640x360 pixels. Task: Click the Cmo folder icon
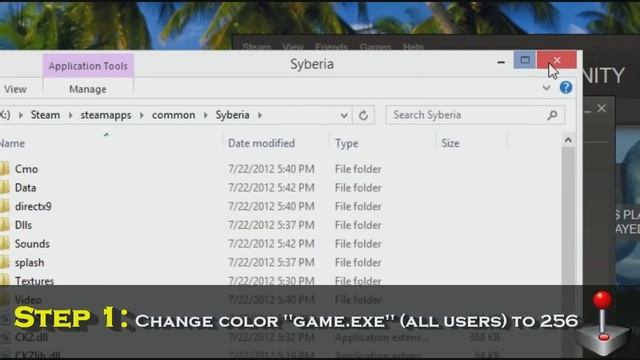(x=4, y=169)
